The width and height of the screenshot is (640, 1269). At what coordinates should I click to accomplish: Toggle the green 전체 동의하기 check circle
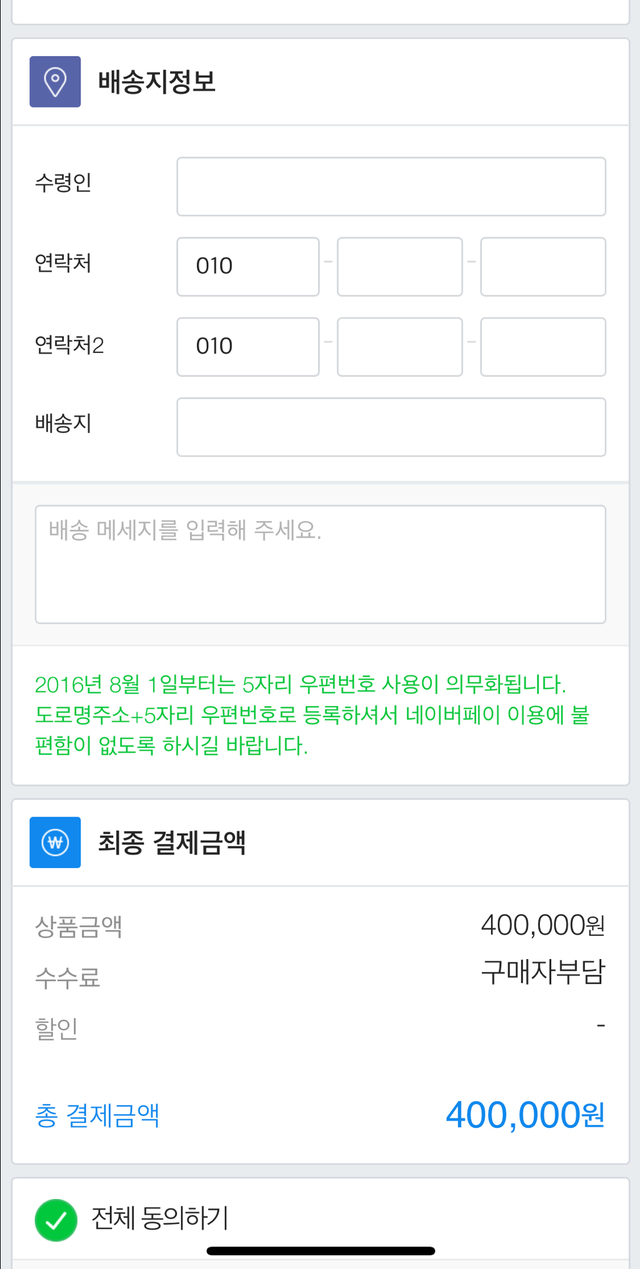coord(56,1219)
